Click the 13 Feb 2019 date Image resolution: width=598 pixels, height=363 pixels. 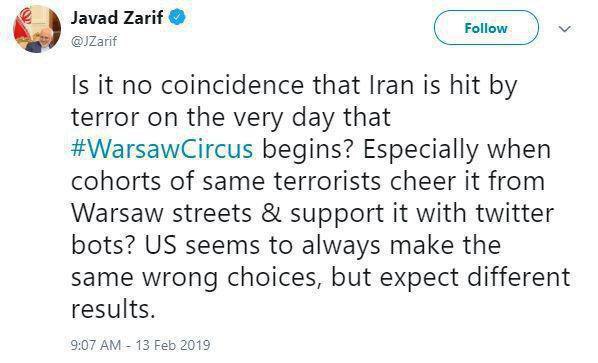(x=173, y=345)
